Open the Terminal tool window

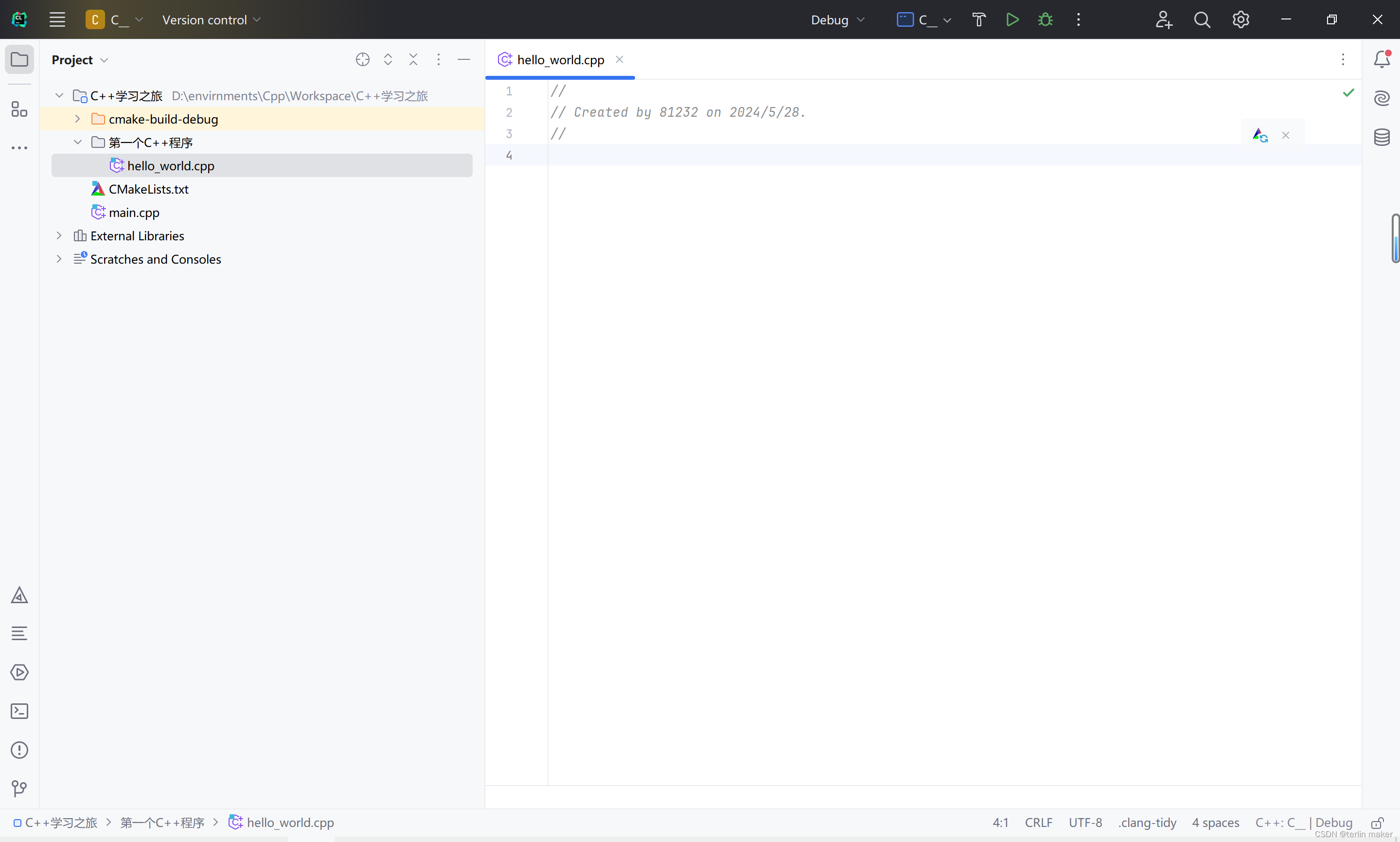pos(19,711)
